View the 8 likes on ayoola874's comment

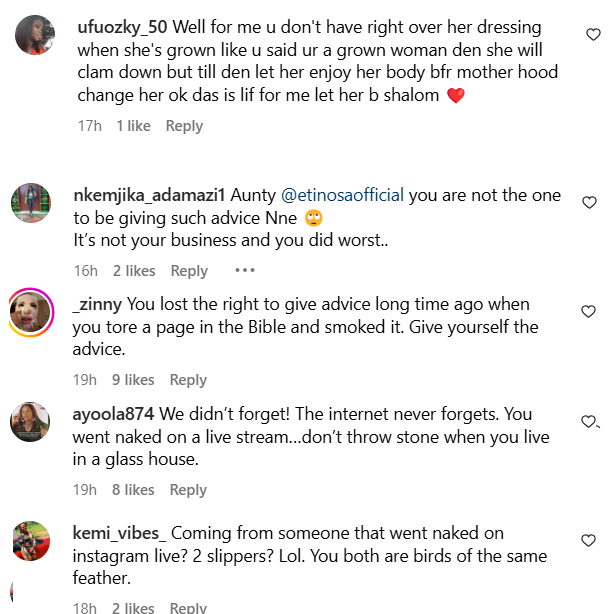(x=133, y=490)
